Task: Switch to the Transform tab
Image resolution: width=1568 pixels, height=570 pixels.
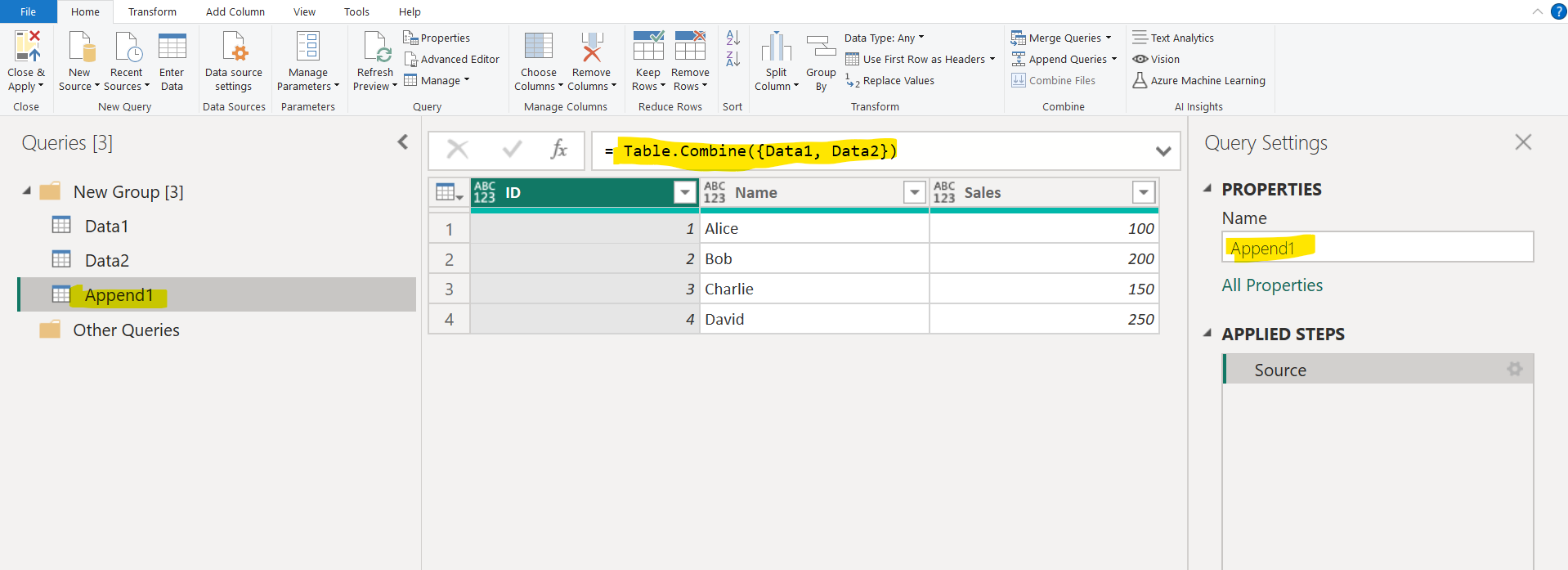Action: pyautogui.click(x=152, y=11)
